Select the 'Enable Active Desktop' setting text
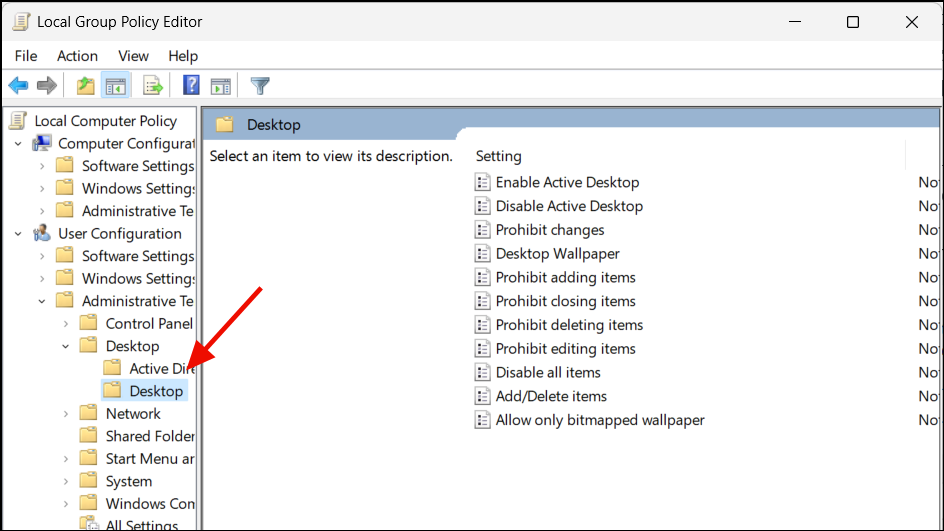 [x=567, y=182]
